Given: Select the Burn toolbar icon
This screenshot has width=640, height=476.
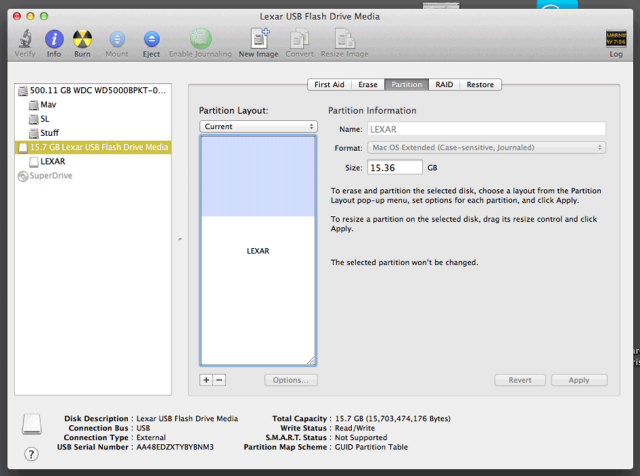Looking at the screenshot, I should 82,39.
